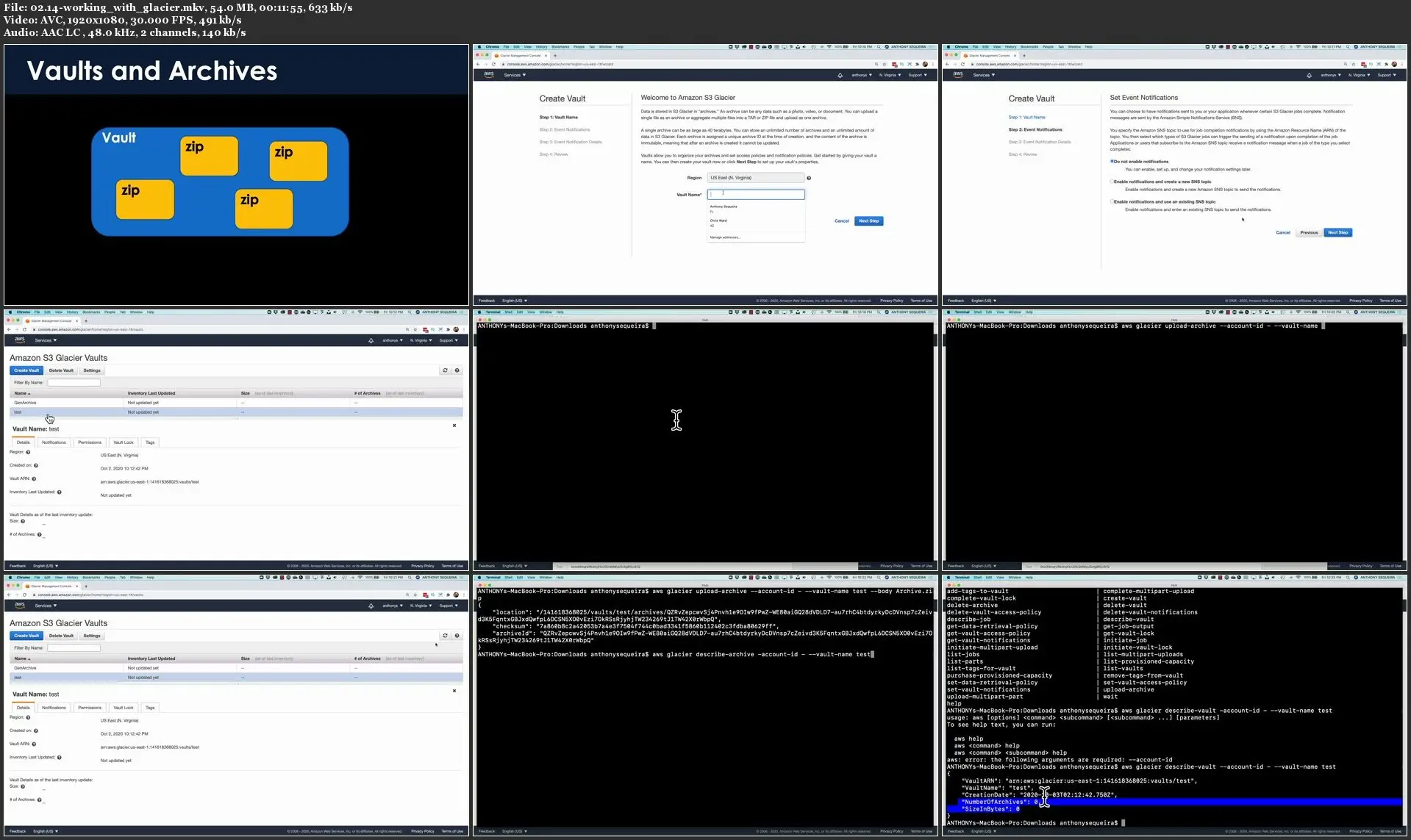
Task: Focus the Vault Name input field
Action: coord(756,195)
